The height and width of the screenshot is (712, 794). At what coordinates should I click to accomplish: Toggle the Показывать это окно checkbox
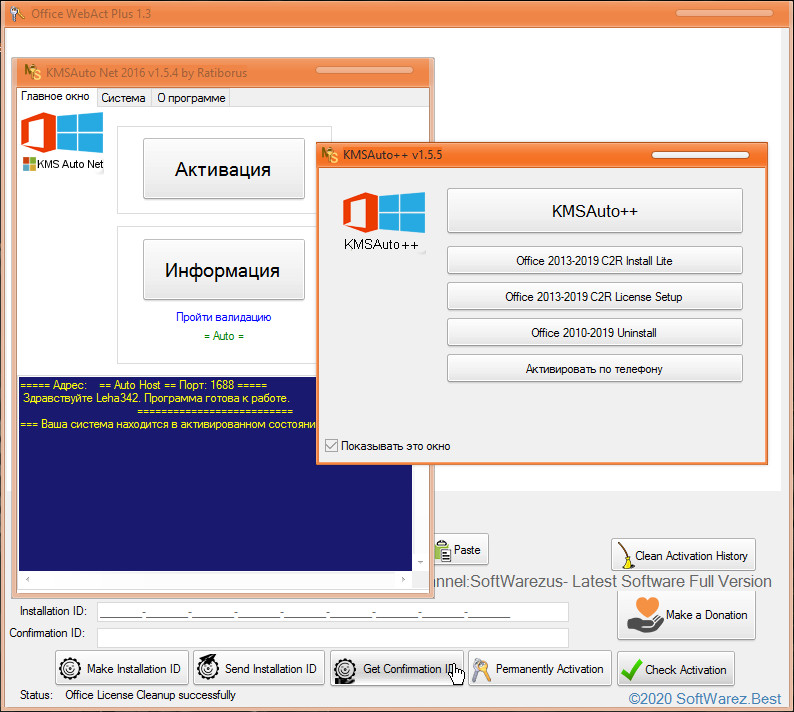(332, 446)
